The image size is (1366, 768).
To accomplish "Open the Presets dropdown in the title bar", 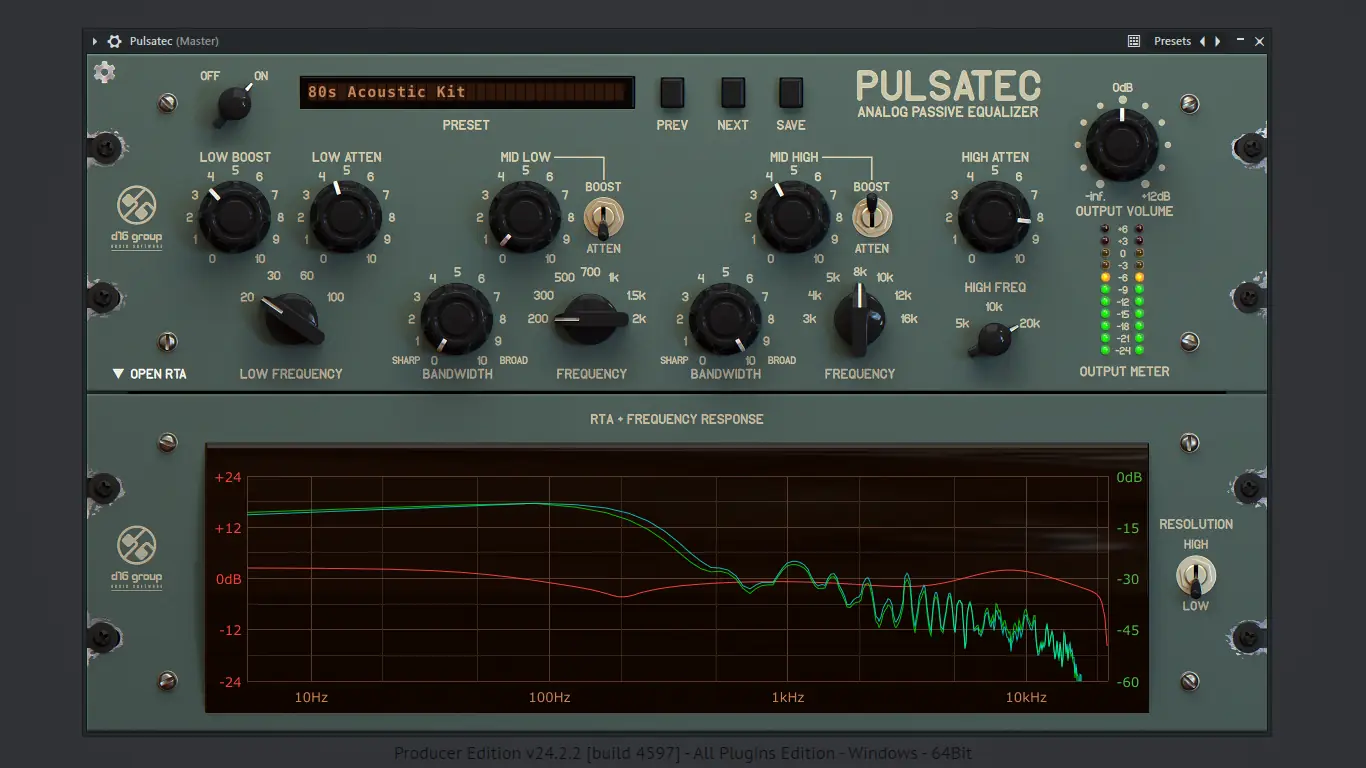I will coord(1171,41).
